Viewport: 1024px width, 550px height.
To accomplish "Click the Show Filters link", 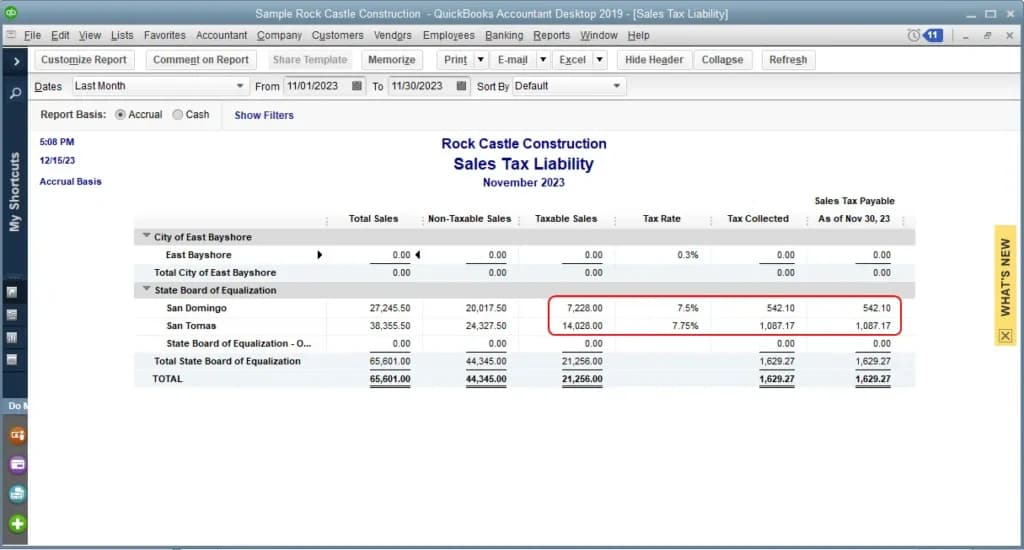I will click(x=264, y=115).
